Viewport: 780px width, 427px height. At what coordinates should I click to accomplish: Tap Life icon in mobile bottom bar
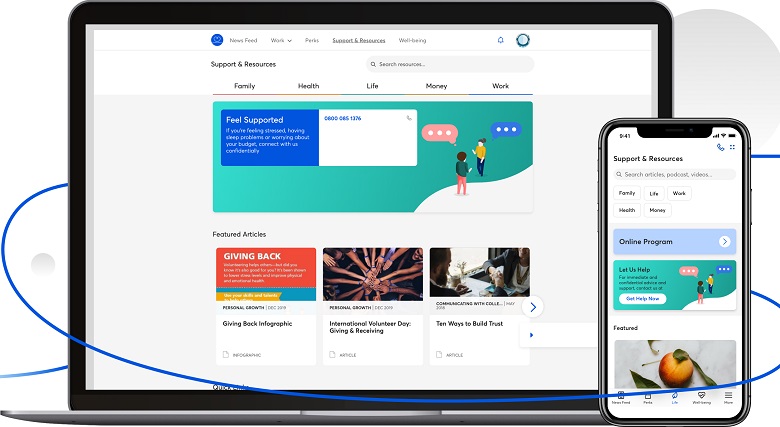pos(675,397)
